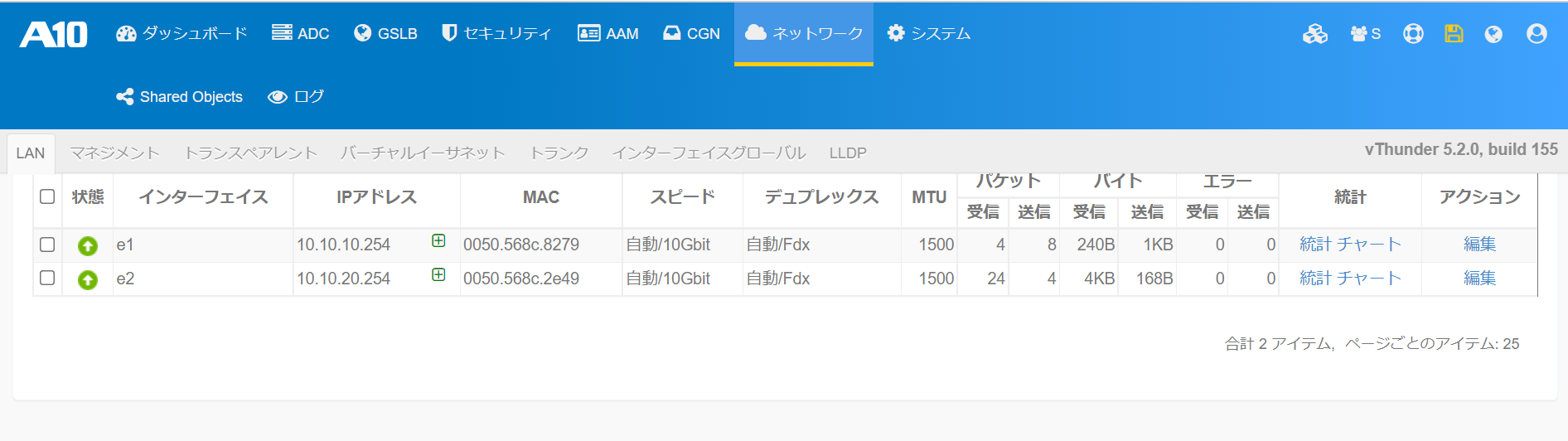This screenshot has width=1568, height=441.
Task: Open the CGN menu
Action: pos(691,33)
